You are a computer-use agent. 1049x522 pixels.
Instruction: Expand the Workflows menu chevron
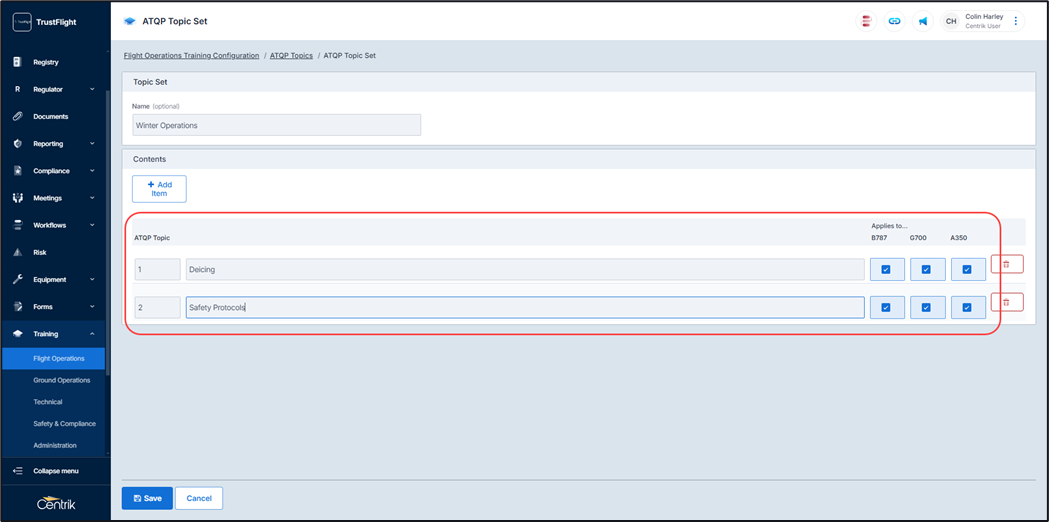92,226
